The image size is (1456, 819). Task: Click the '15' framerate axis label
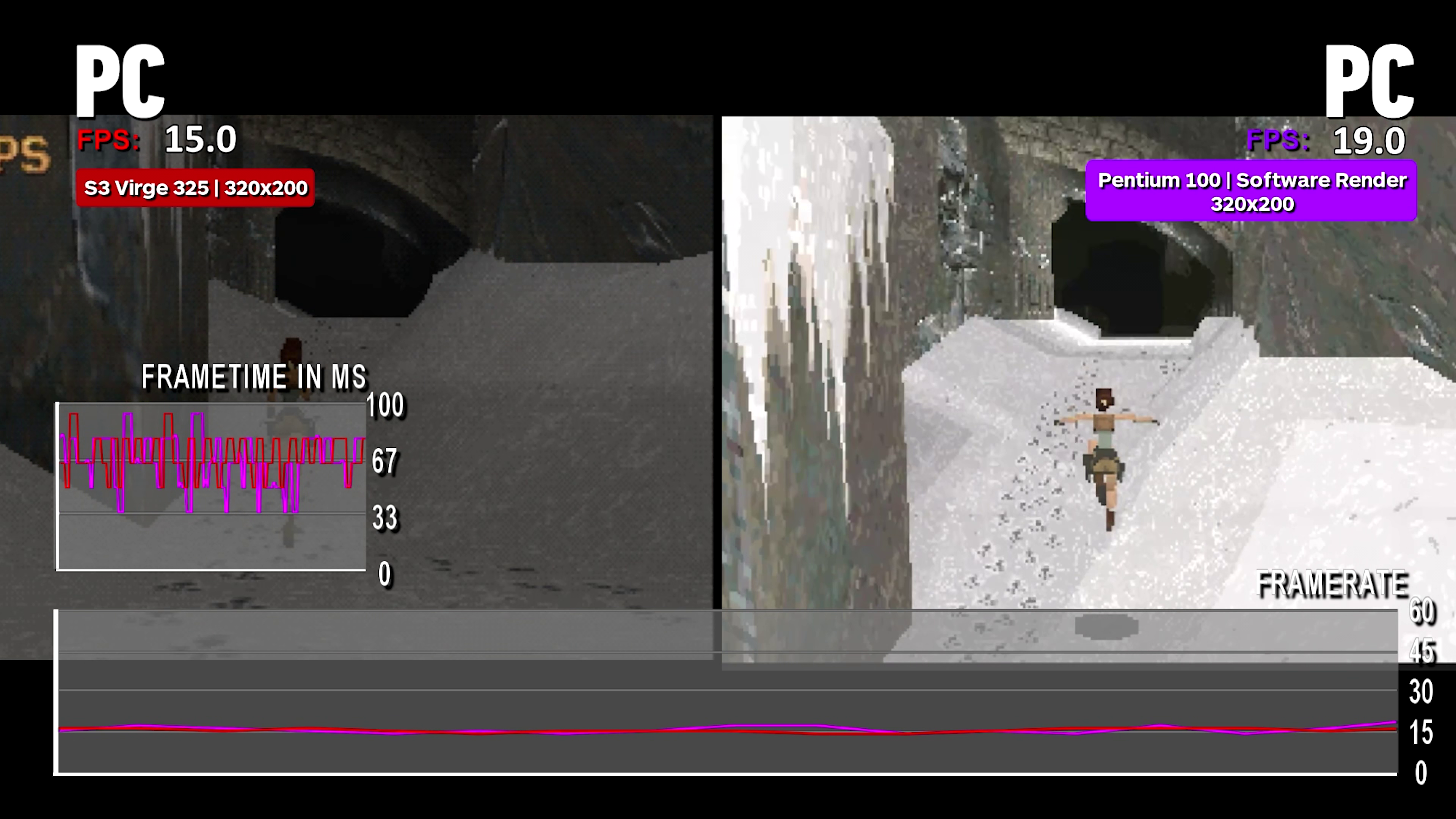point(1421,733)
